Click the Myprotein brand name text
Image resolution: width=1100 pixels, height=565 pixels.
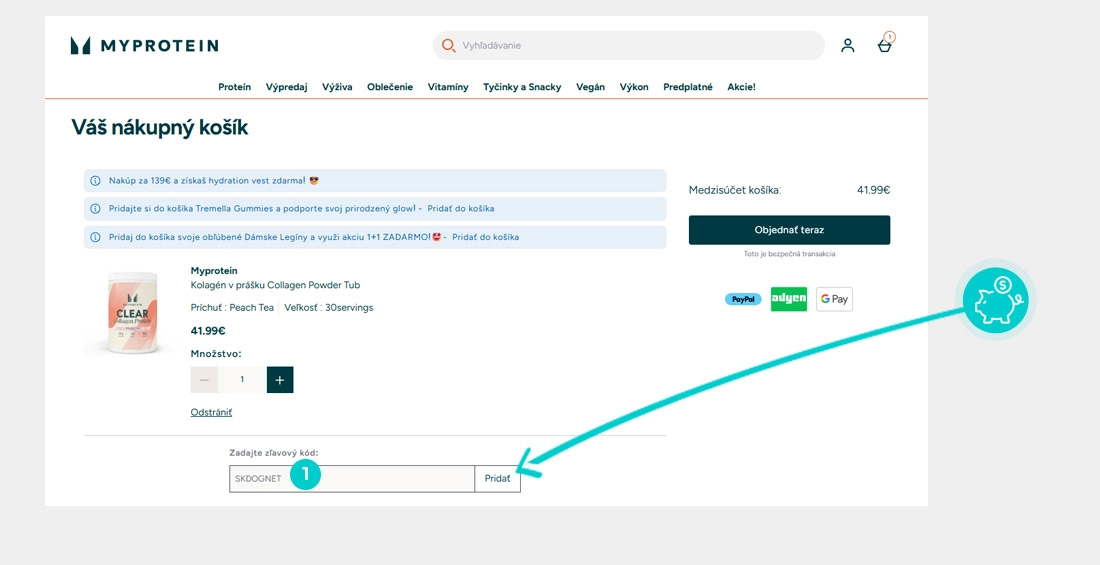coord(214,271)
